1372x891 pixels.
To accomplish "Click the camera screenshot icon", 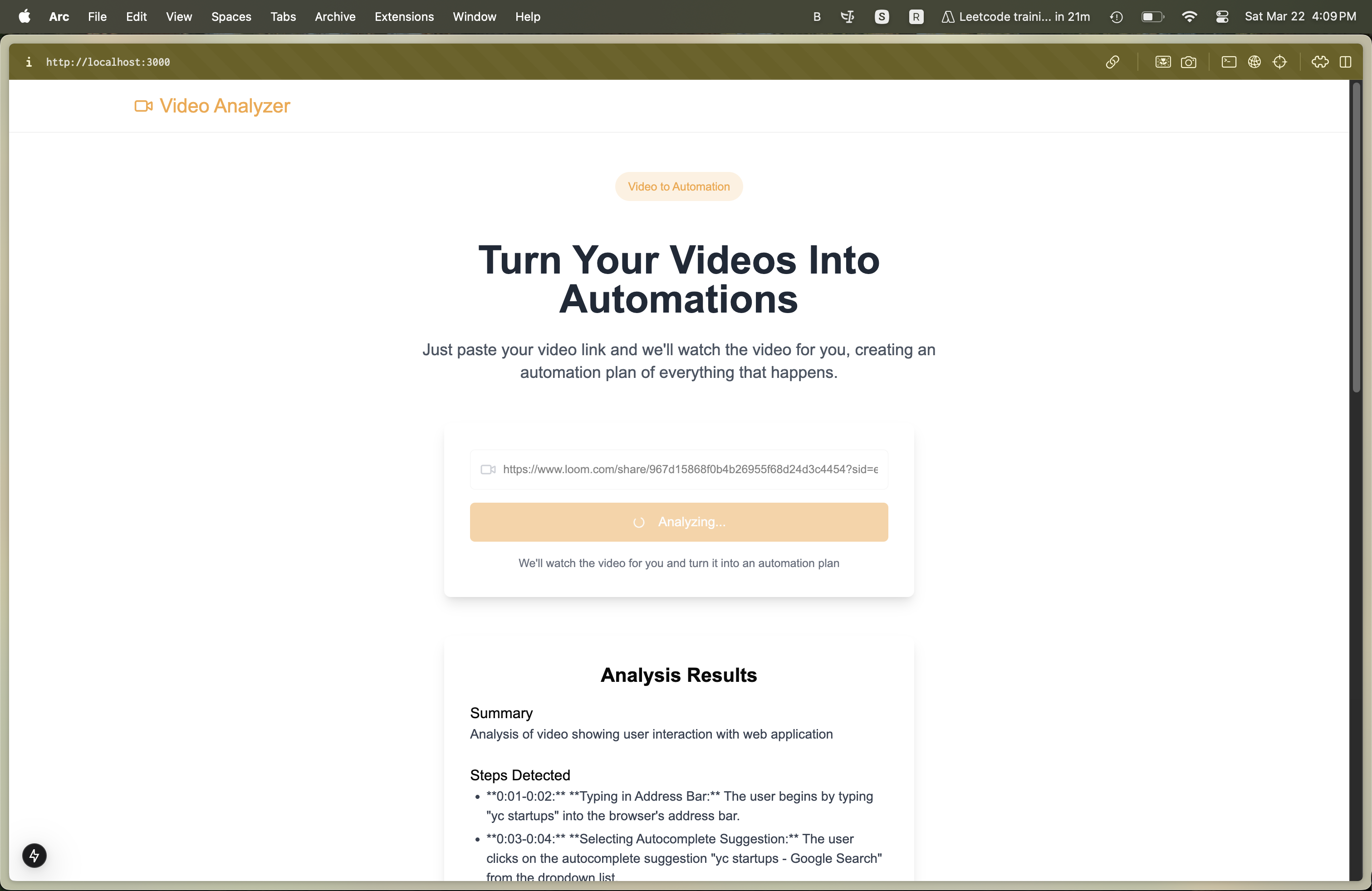I will pyautogui.click(x=1188, y=62).
